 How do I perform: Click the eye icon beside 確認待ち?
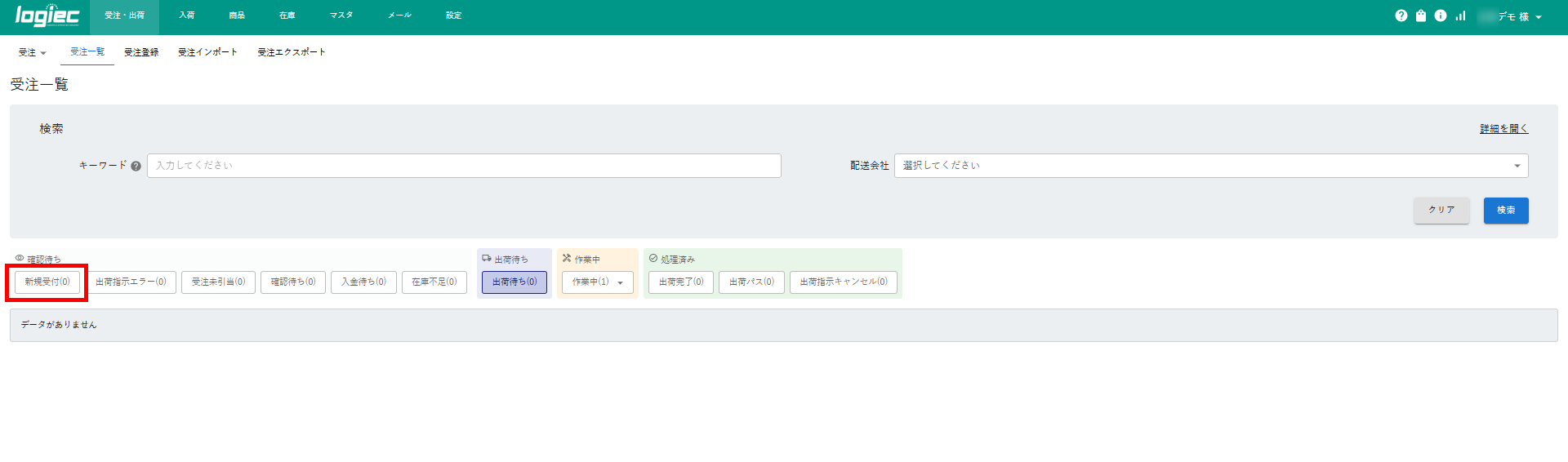(20, 259)
